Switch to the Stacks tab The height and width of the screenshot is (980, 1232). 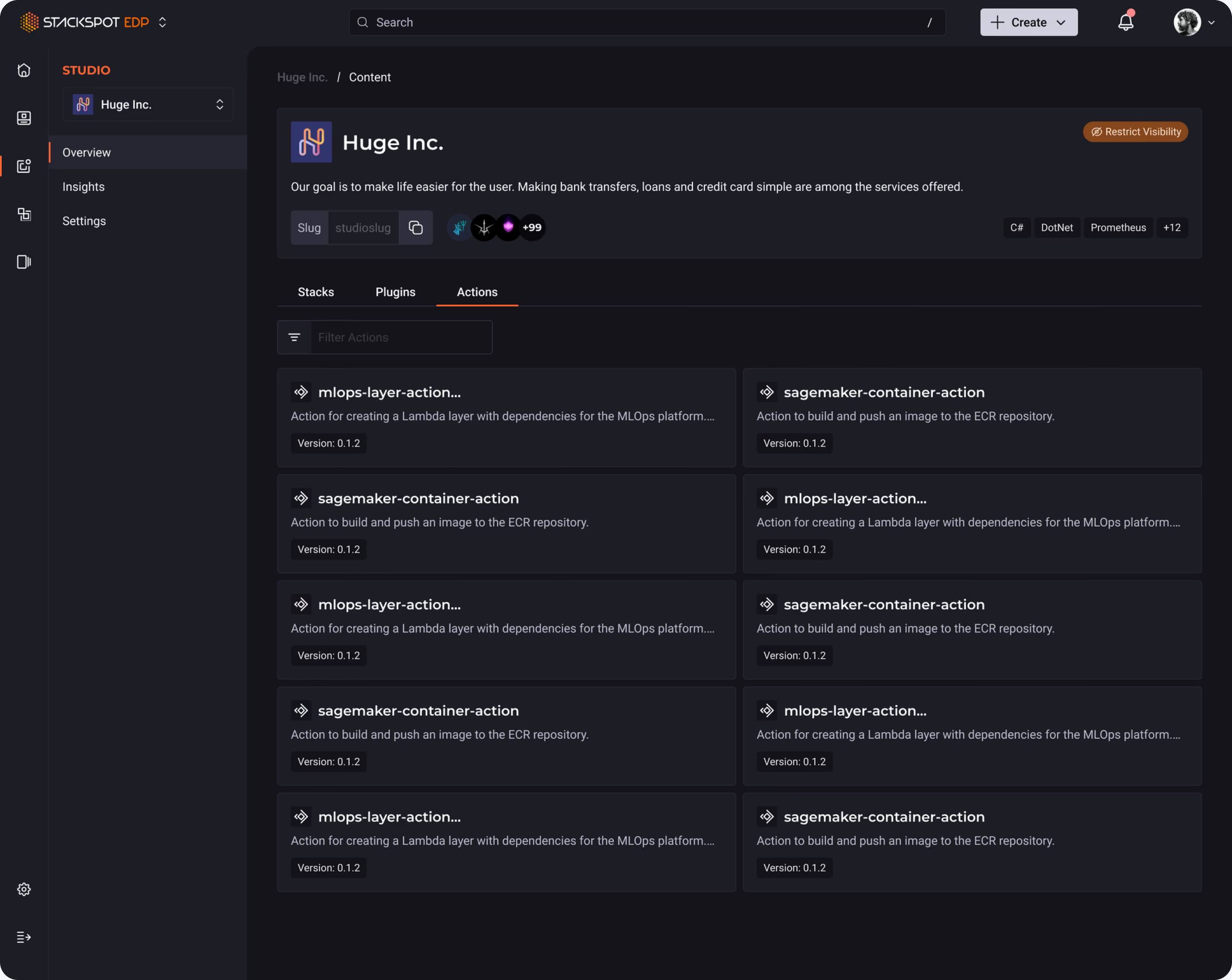pos(316,292)
